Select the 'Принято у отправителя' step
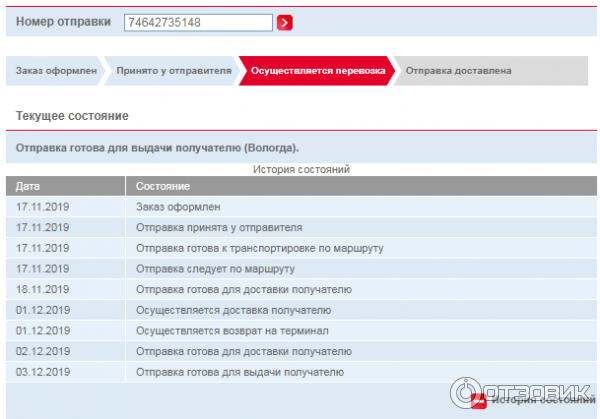The image size is (600, 419). coord(172,71)
